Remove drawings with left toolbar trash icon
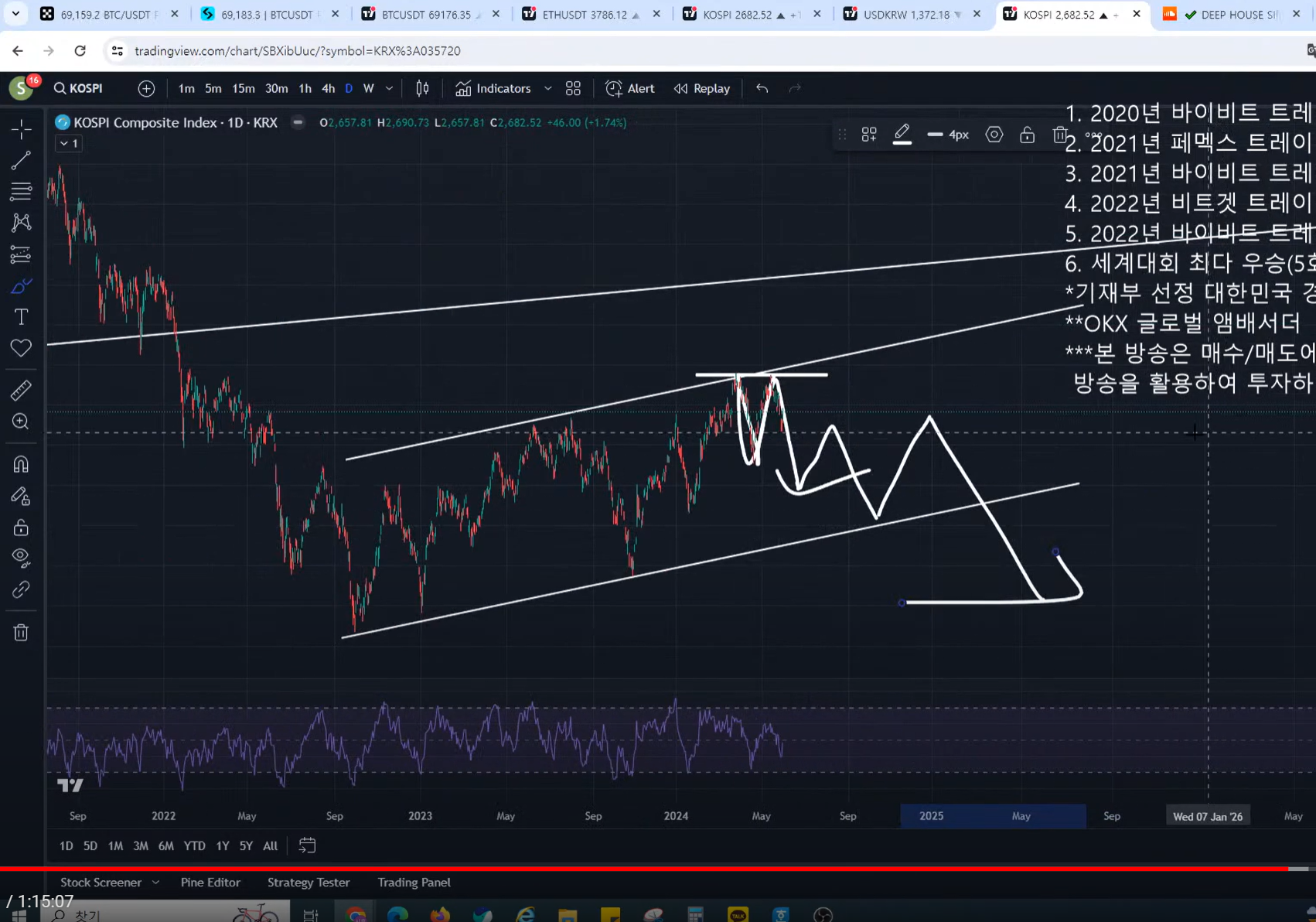The height and width of the screenshot is (922, 1316). click(x=21, y=633)
